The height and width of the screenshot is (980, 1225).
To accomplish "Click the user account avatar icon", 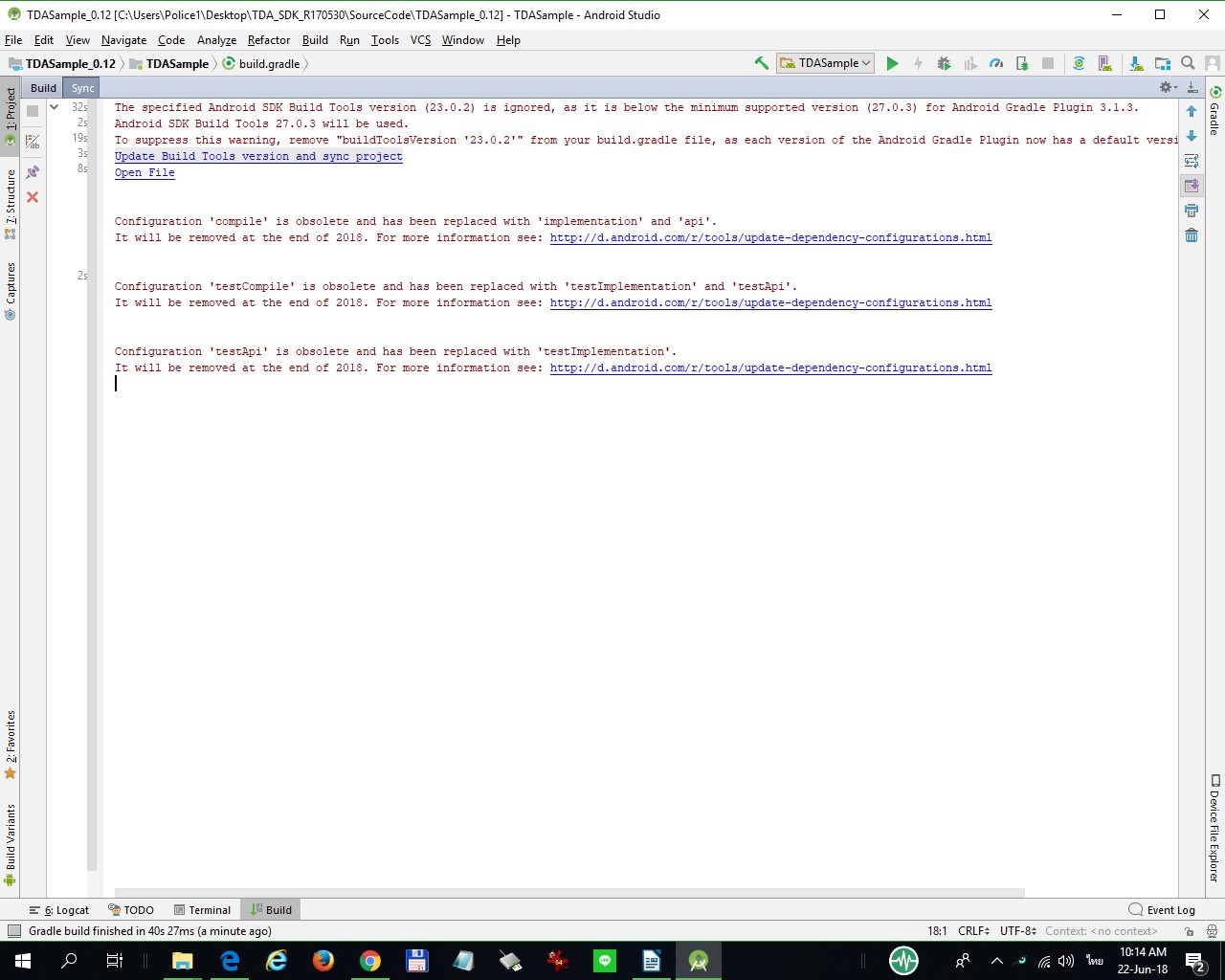I will (x=1213, y=63).
